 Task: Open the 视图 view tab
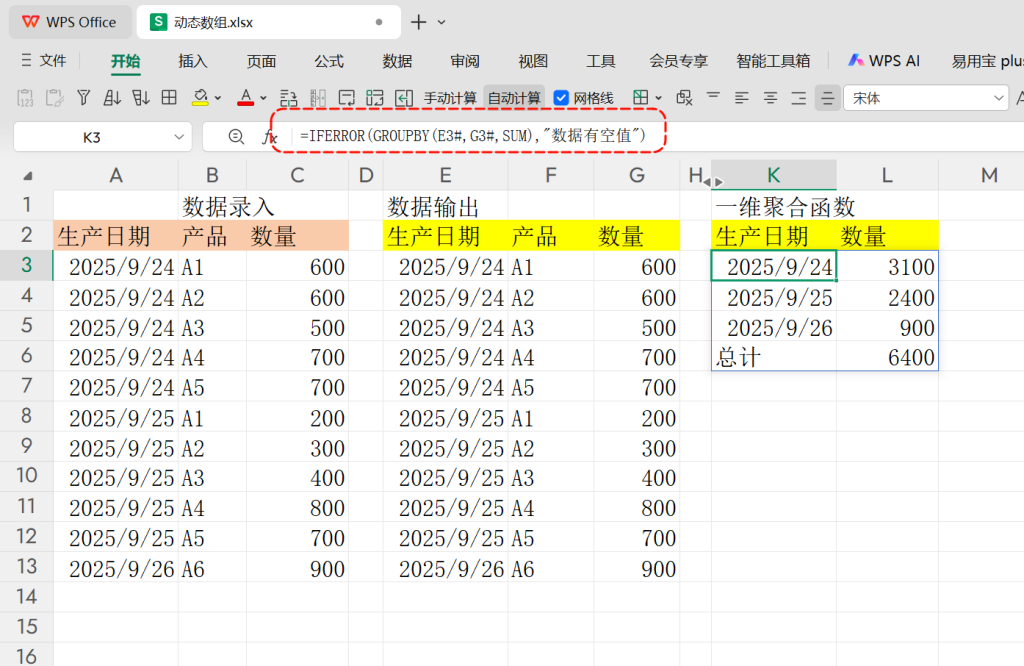(533, 61)
